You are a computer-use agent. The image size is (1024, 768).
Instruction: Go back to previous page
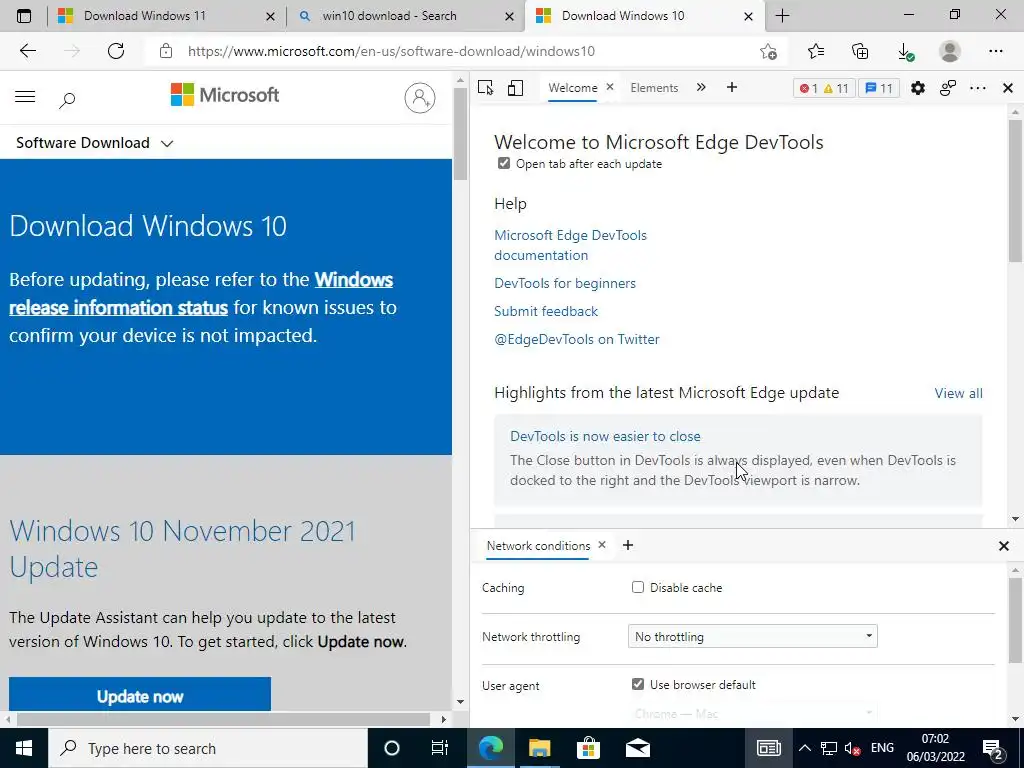[x=27, y=51]
